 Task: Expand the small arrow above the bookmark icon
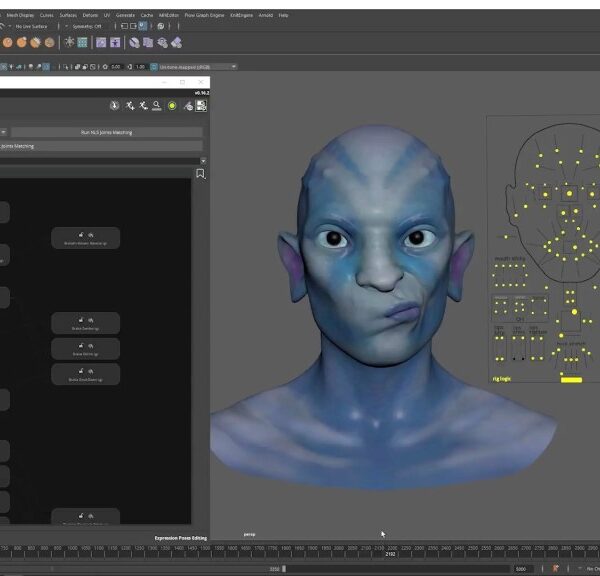[x=203, y=161]
